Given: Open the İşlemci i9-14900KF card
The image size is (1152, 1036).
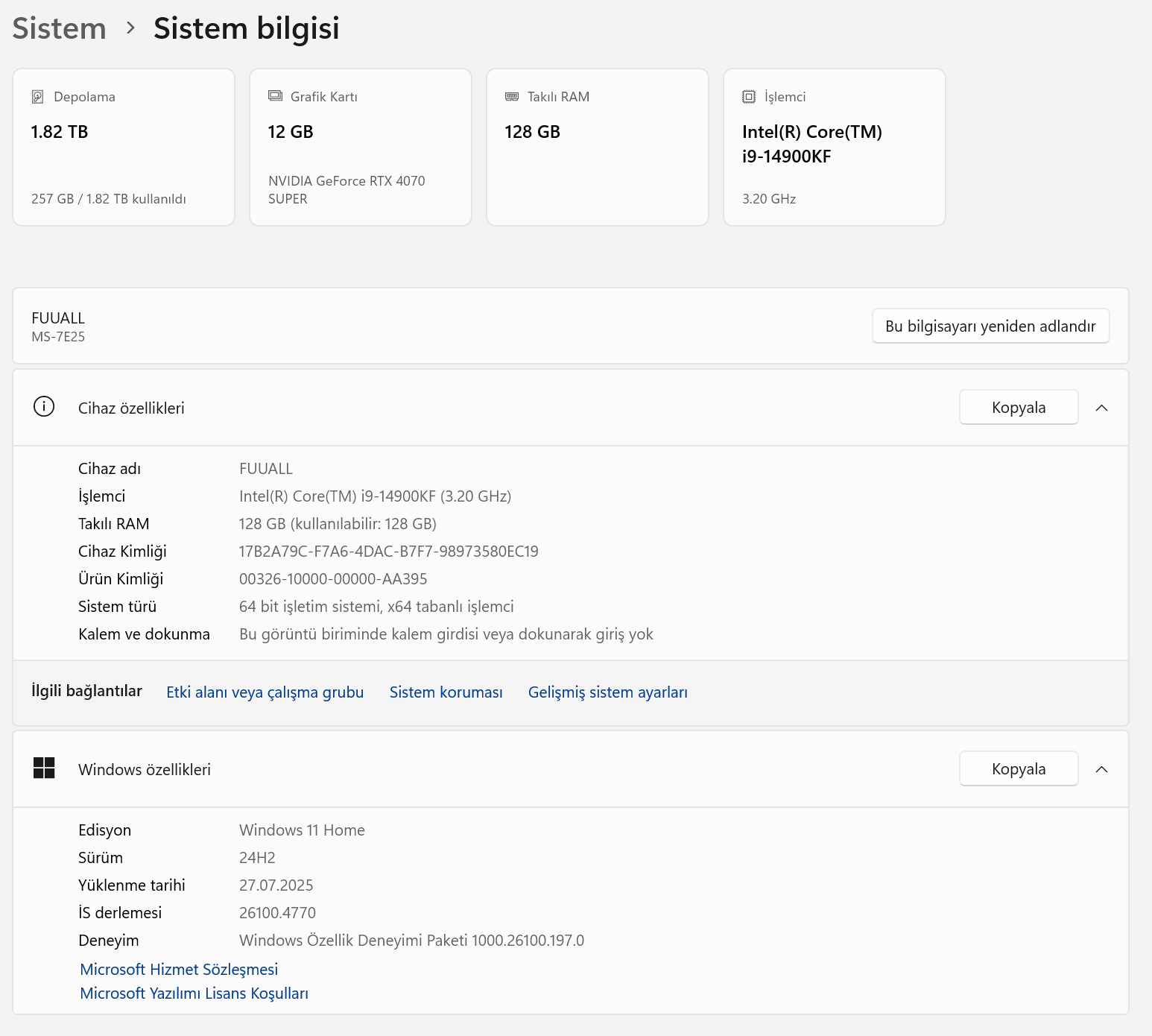Looking at the screenshot, I should (835, 147).
